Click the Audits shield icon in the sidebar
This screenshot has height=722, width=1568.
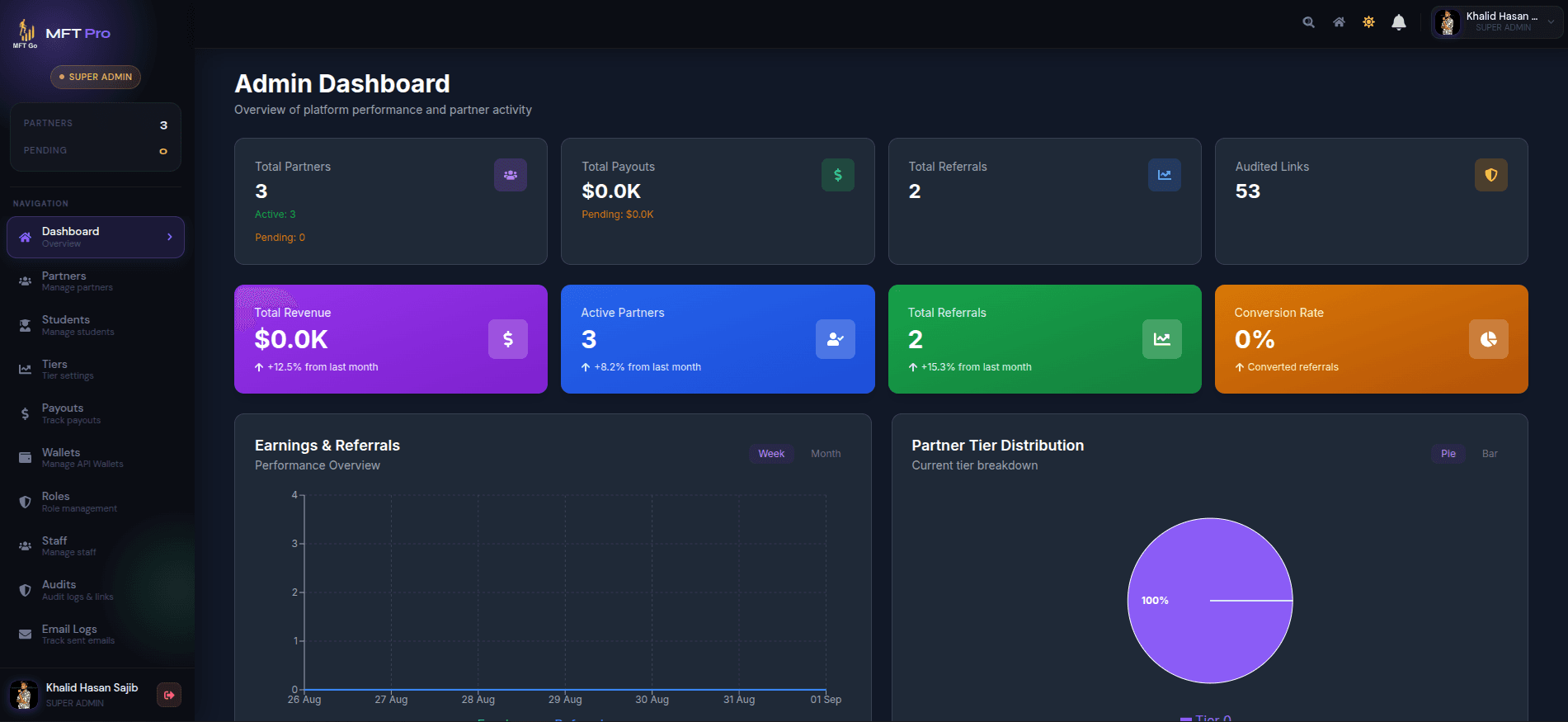[25, 590]
